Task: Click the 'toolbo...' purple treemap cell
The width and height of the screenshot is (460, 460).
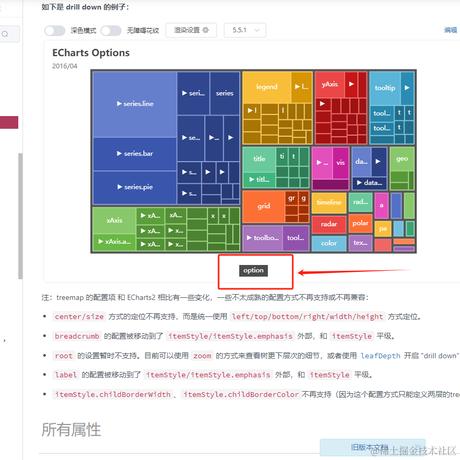Action: pyautogui.click(x=263, y=238)
